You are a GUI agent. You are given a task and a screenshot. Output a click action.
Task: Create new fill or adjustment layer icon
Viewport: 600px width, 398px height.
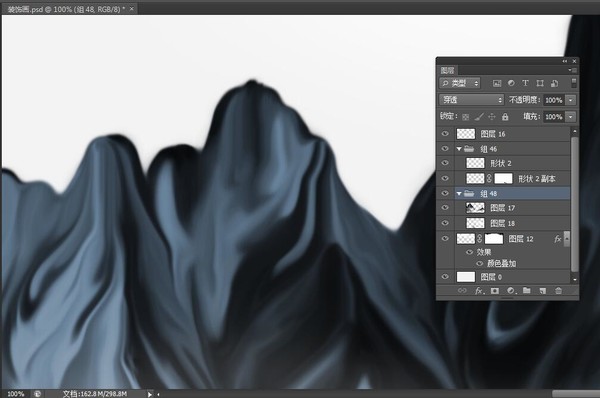[x=511, y=291]
